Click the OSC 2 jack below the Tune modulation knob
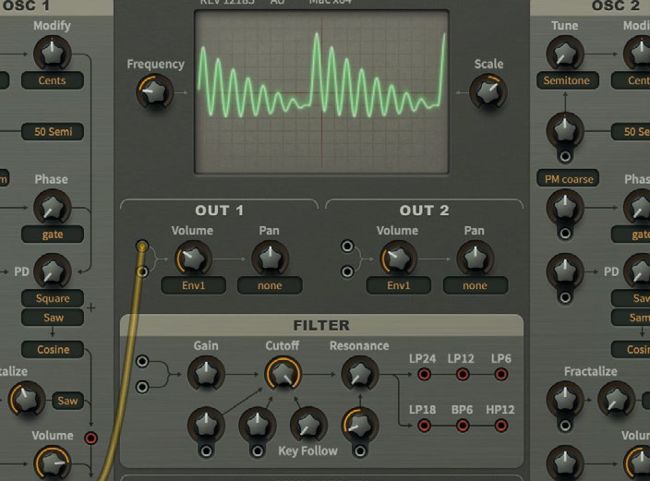The image size is (650, 481). coord(565,156)
